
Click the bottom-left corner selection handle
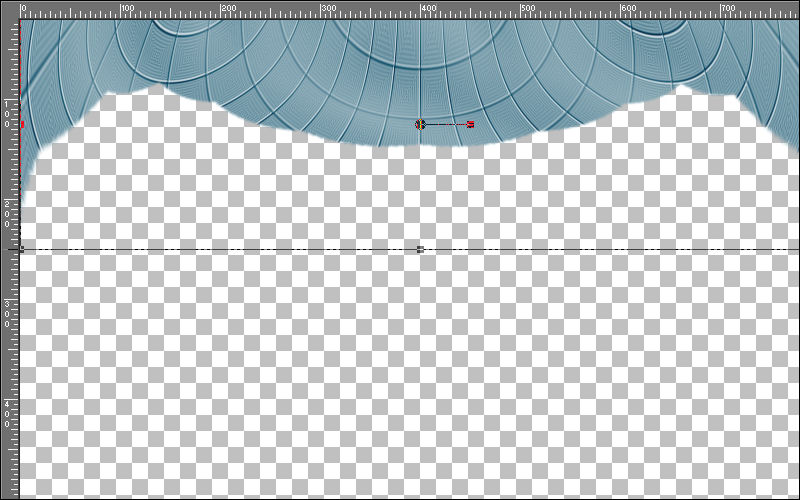(x=21, y=249)
